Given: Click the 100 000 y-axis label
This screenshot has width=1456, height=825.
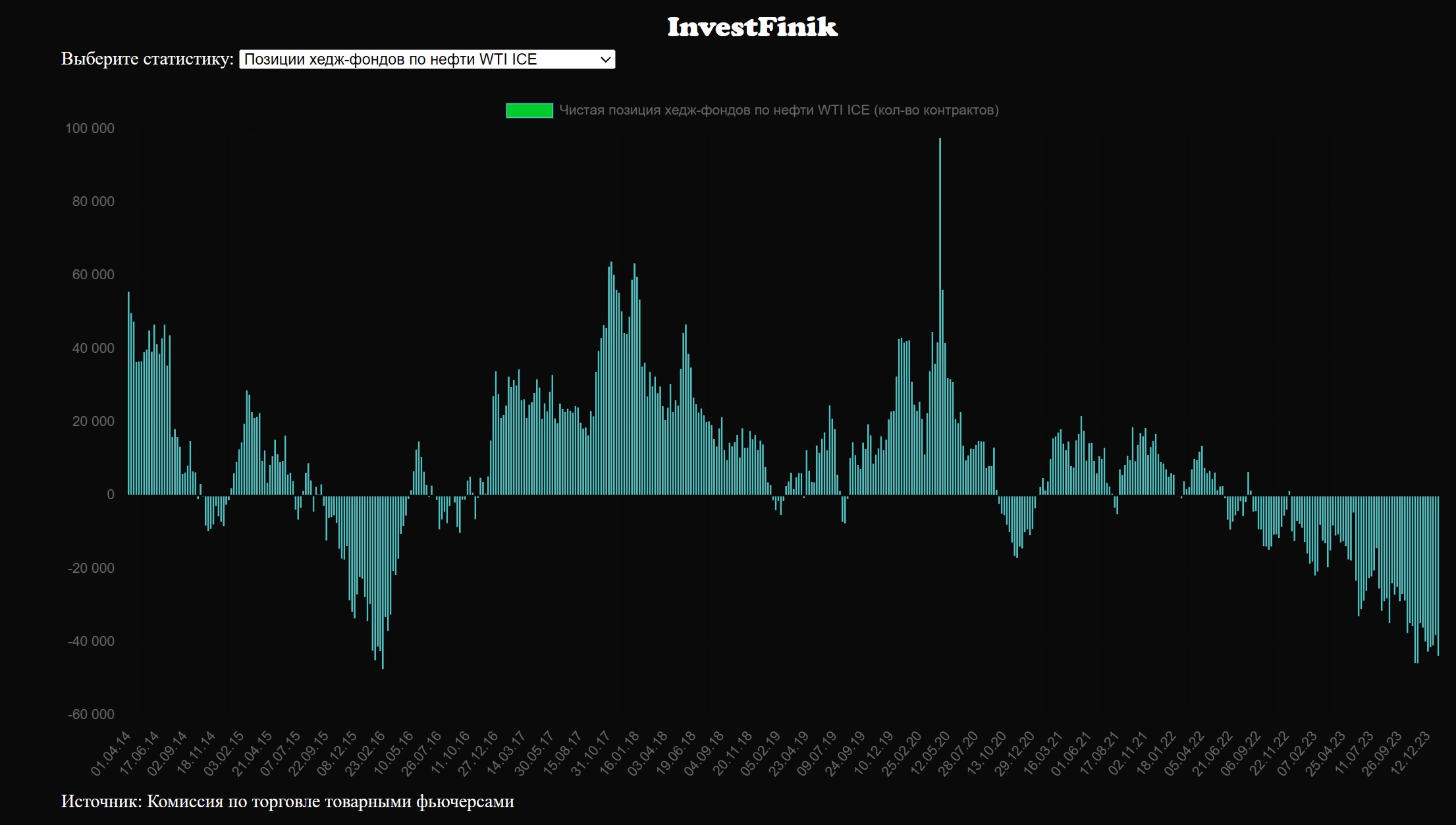Looking at the screenshot, I should 90,128.
